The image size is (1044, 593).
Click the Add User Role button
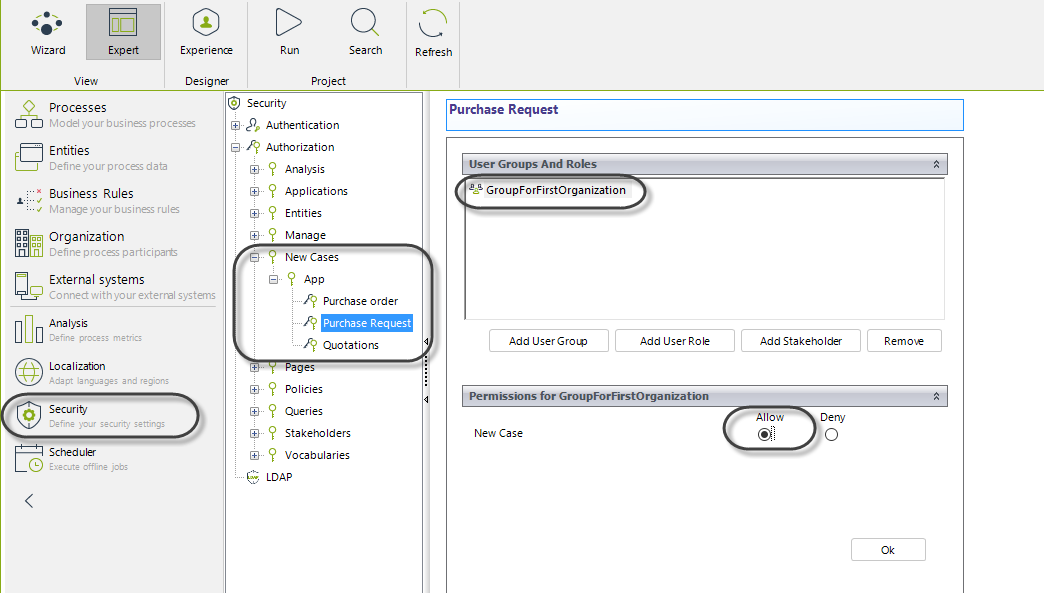pos(674,341)
